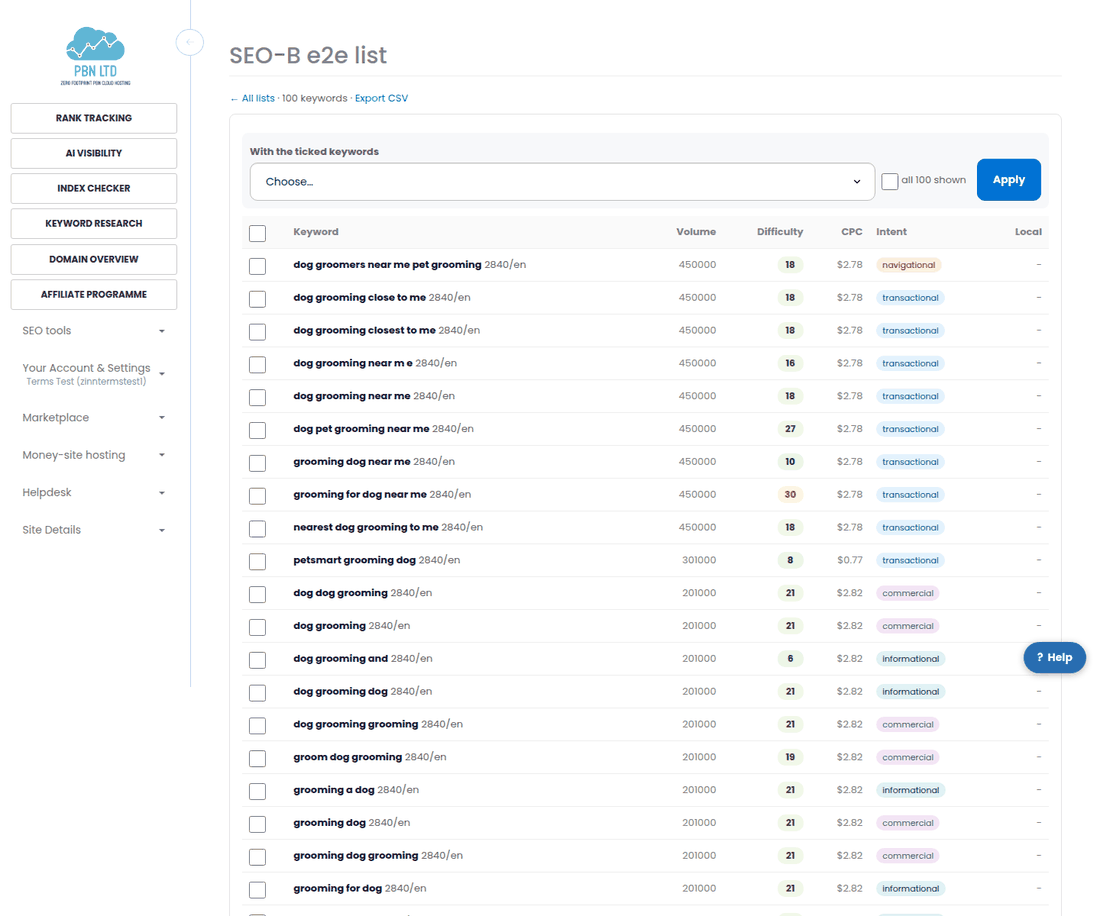Click volume 301000 for petsmart grooming dog

tap(699, 560)
